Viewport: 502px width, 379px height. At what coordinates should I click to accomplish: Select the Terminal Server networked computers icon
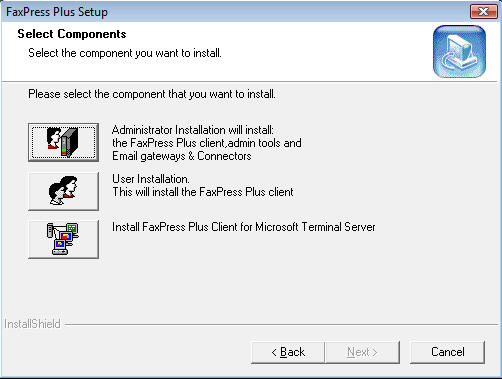[x=63, y=239]
